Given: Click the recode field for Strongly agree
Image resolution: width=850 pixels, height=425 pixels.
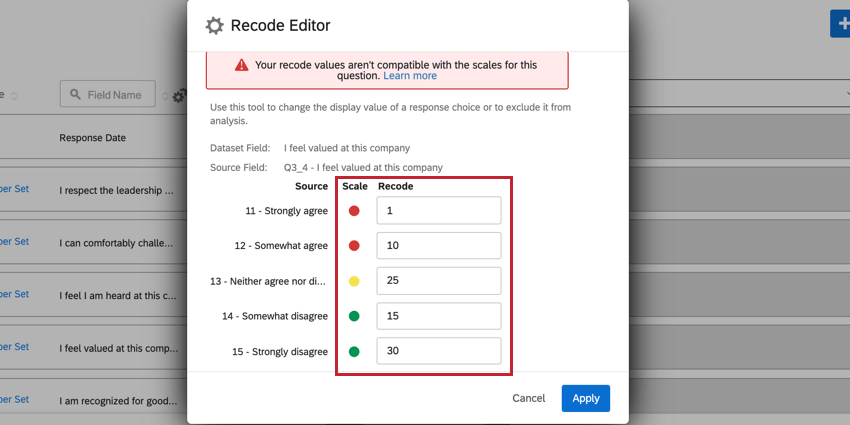Looking at the screenshot, I should [438, 211].
